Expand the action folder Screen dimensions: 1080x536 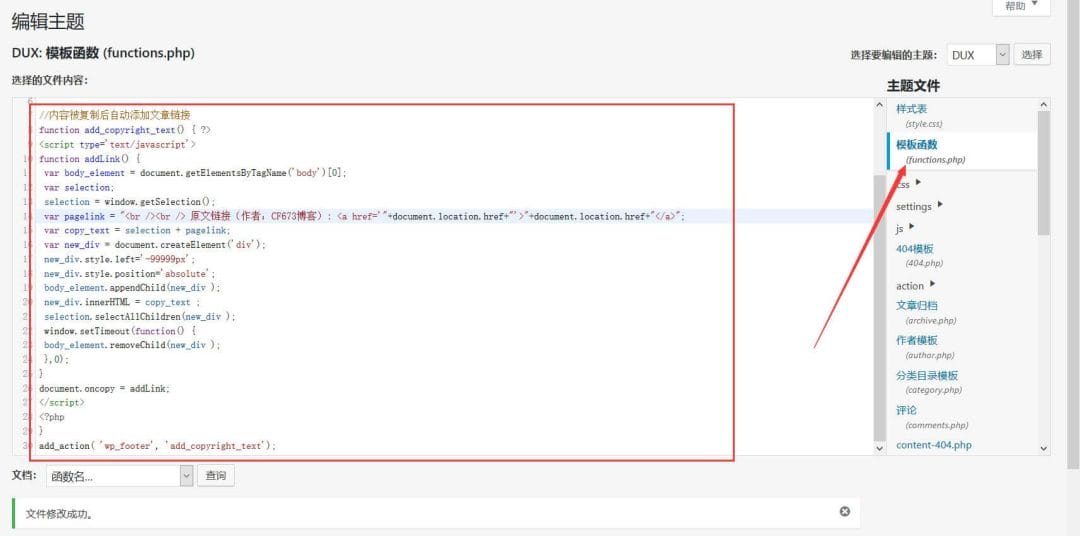(915, 285)
